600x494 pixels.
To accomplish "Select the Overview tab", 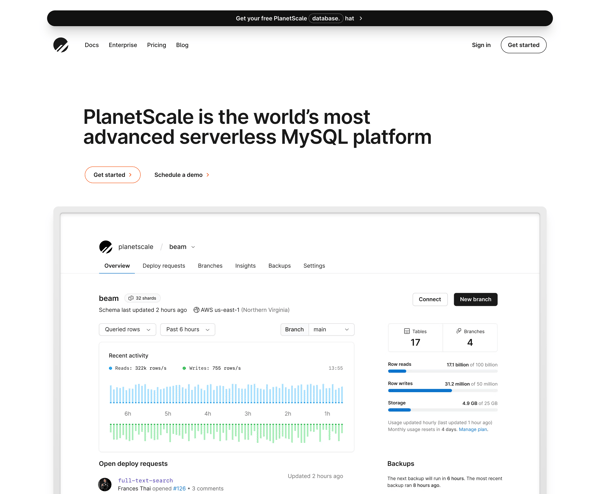I will pos(117,266).
